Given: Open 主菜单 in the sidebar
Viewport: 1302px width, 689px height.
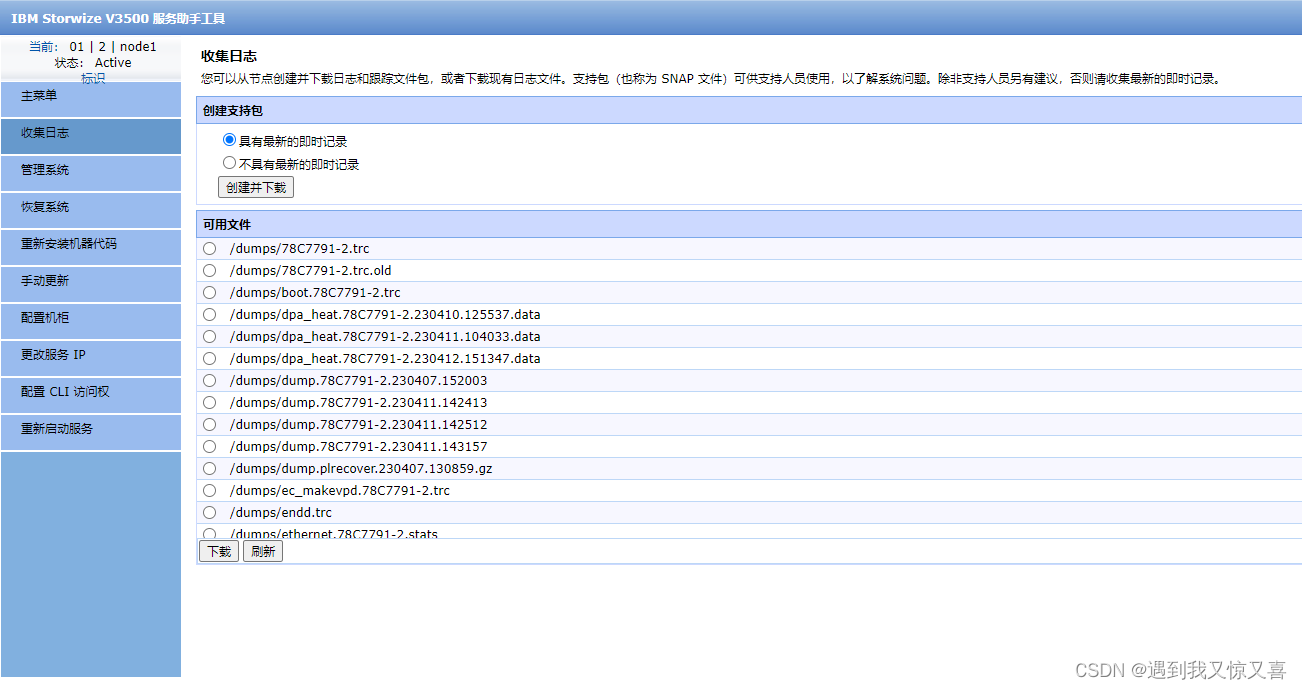Looking at the screenshot, I should click(x=90, y=98).
